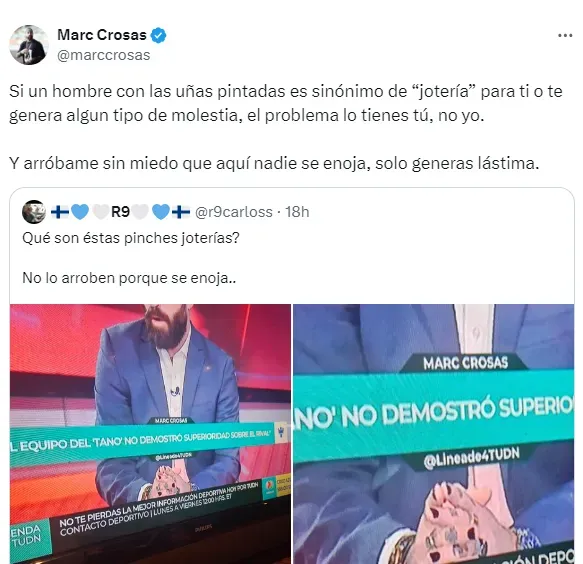Click Marc Crosas profile avatar
The image size is (583, 564).
(x=29, y=45)
